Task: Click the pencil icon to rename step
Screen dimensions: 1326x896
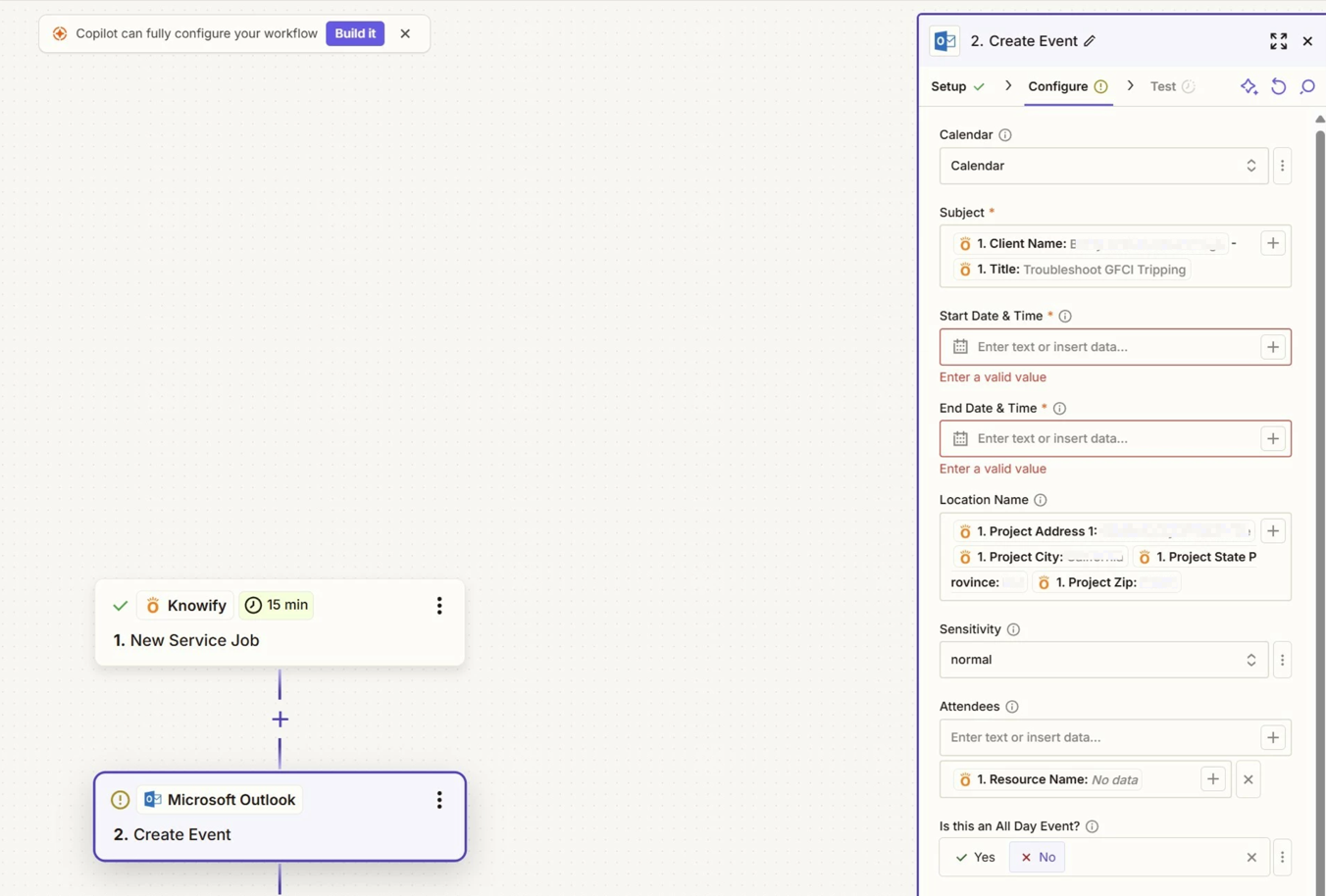Action: click(1089, 41)
